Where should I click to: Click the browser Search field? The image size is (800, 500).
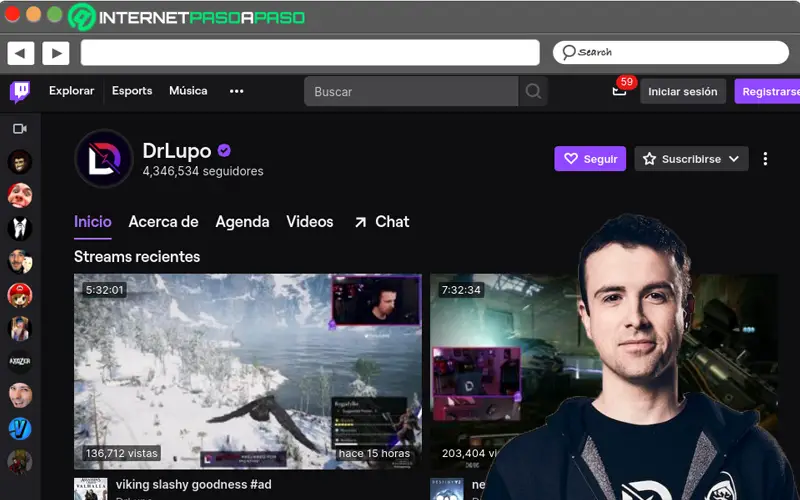pos(671,52)
